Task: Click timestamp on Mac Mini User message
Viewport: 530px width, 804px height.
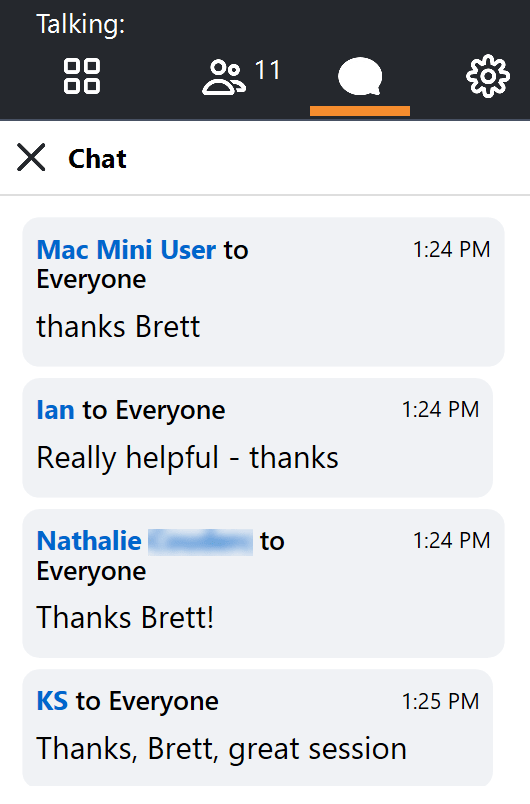Action: (452, 250)
